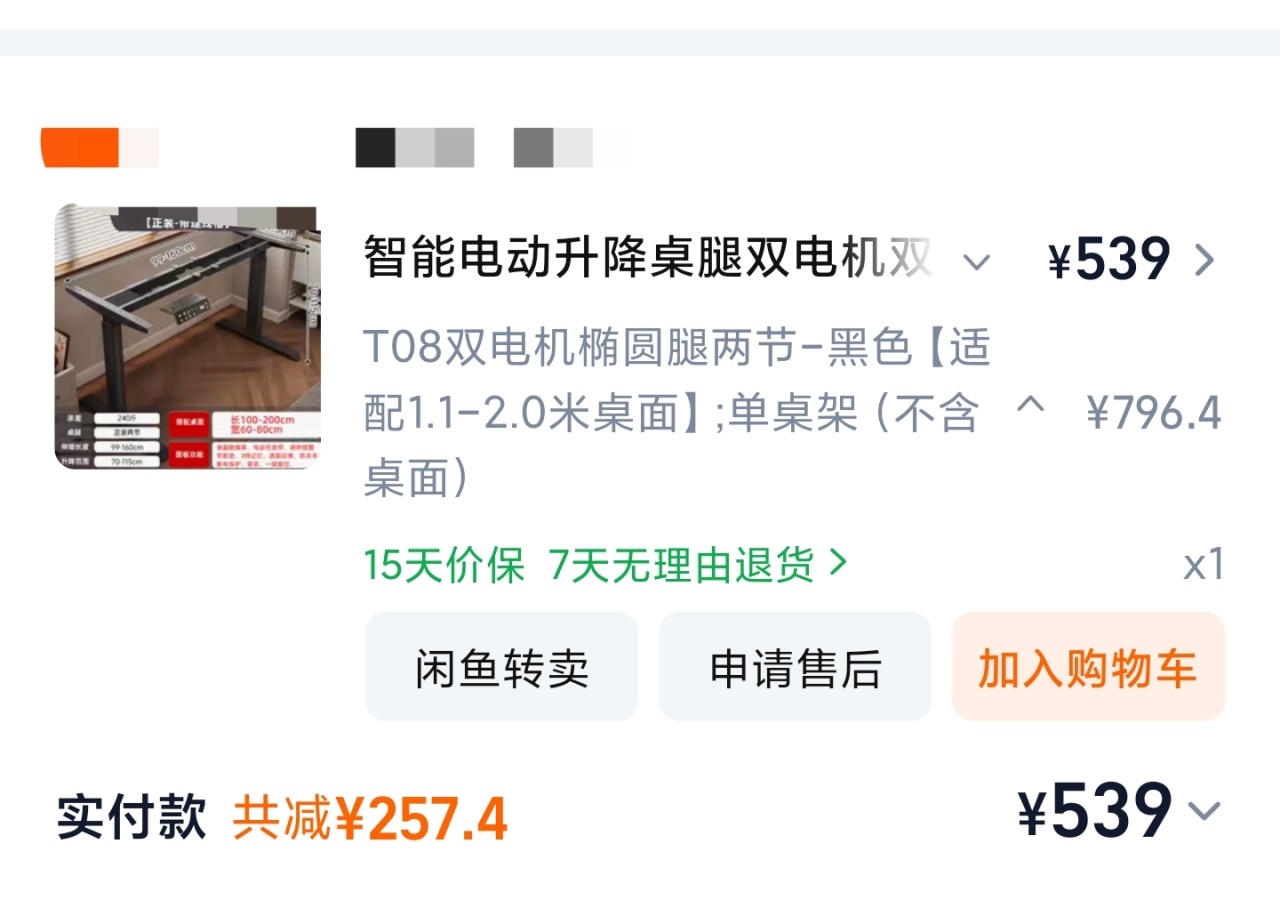The image size is (1280, 900).
Task: Tap the right arrow next to item price ¥539
Action: coord(1205,260)
